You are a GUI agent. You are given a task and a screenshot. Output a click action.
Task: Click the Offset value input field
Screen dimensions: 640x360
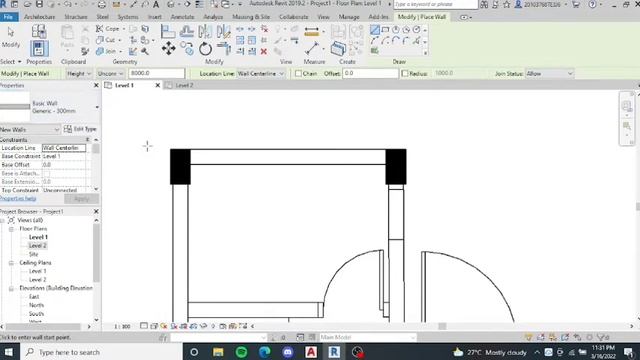click(x=370, y=73)
